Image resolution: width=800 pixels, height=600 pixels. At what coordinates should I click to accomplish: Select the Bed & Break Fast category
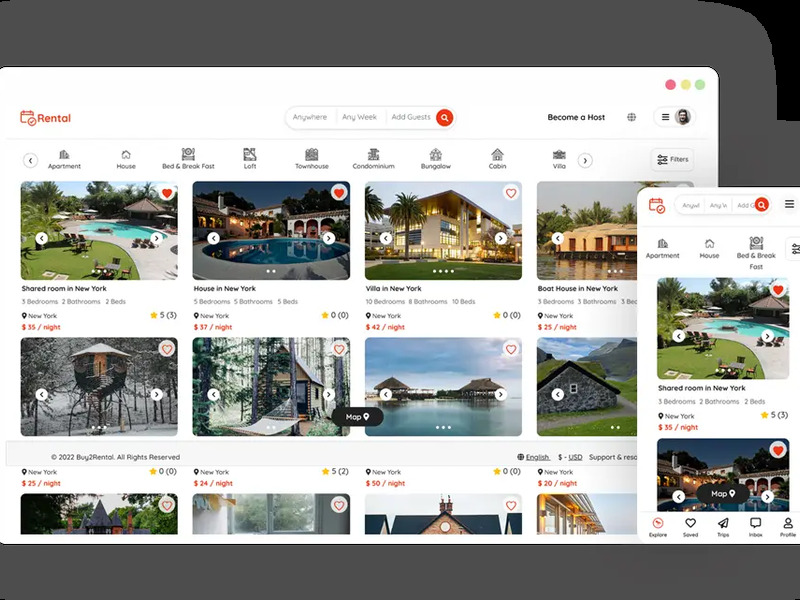pyautogui.click(x=188, y=155)
